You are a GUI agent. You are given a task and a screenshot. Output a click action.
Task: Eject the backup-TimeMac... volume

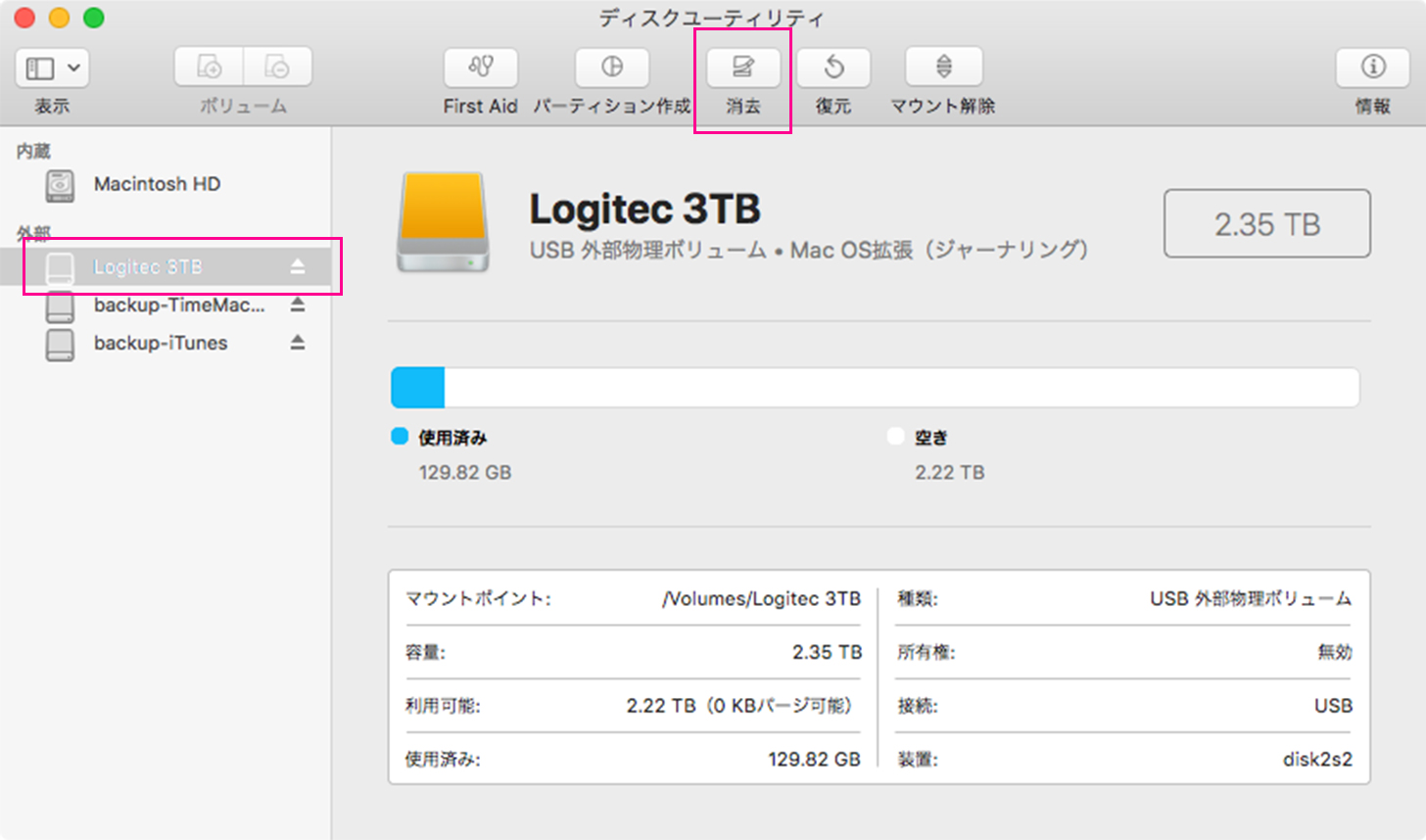298,304
